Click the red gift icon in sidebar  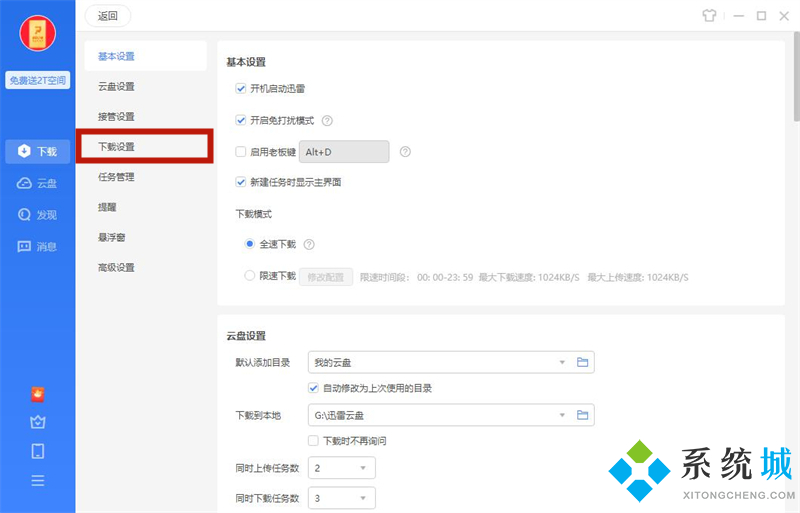[38, 394]
